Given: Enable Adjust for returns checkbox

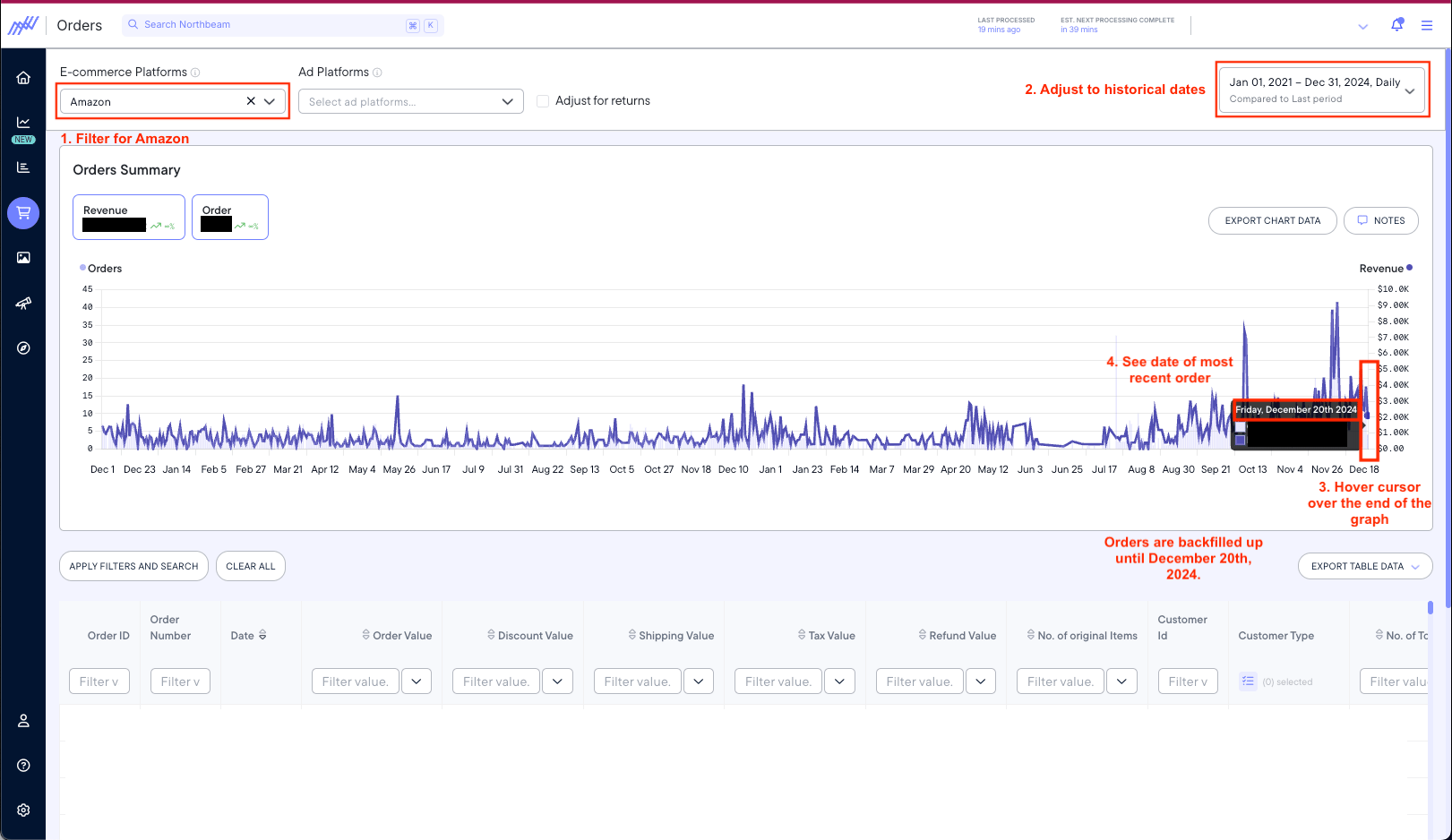Looking at the screenshot, I should [543, 101].
